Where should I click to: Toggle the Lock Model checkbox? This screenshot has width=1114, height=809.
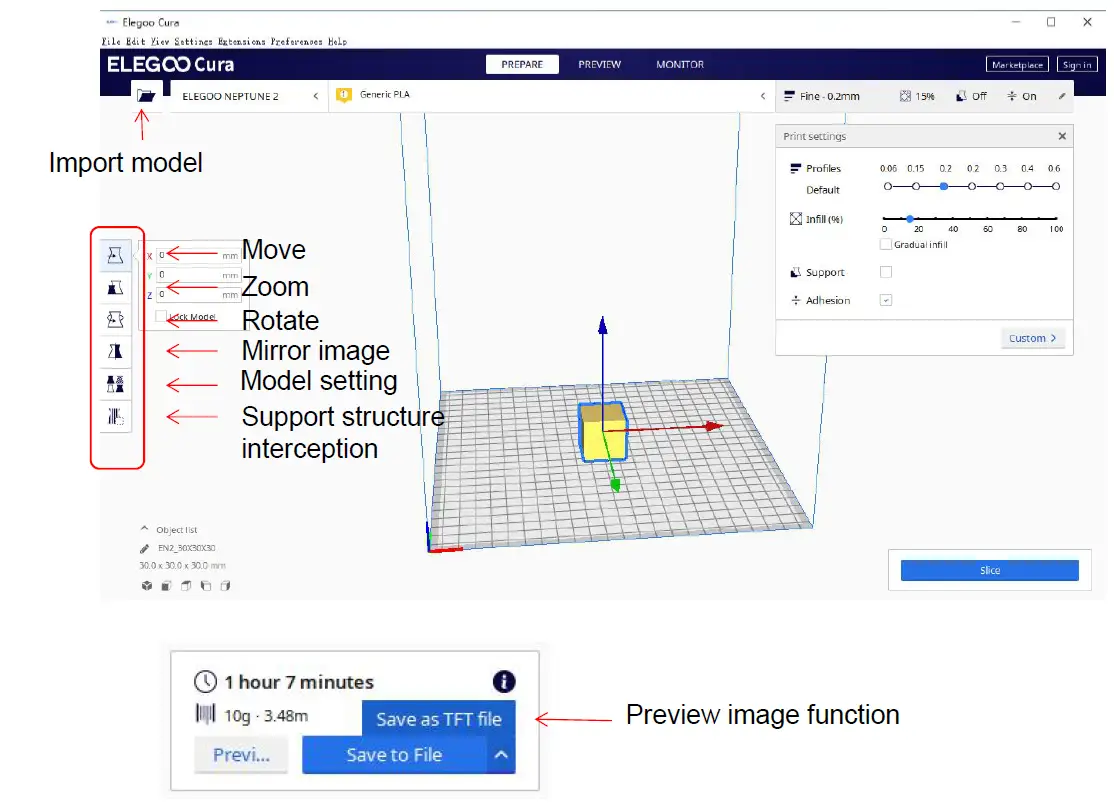[161, 316]
